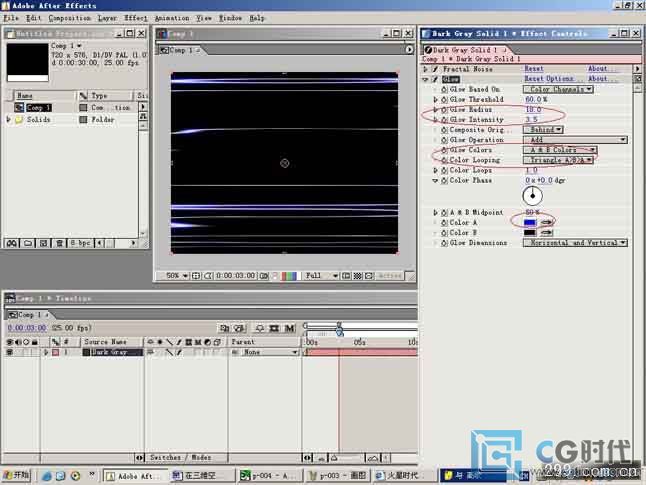
Task: Open the composition flowchart button in timeline
Action: click(225, 328)
